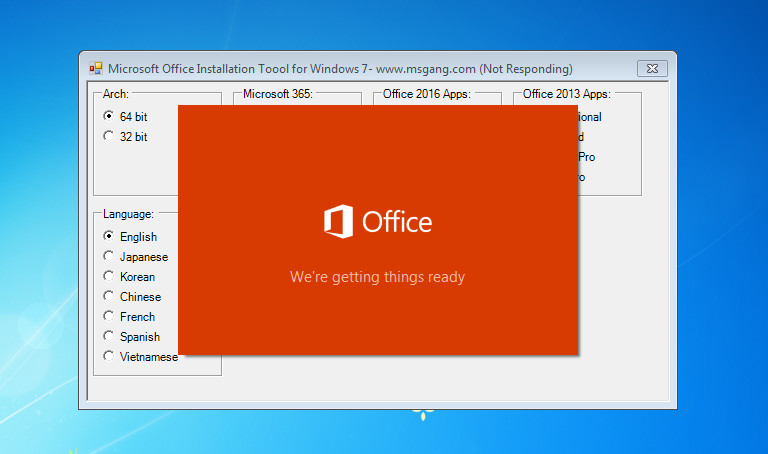Click the installer window title bar icon
The image size is (768, 454).
[x=96, y=68]
